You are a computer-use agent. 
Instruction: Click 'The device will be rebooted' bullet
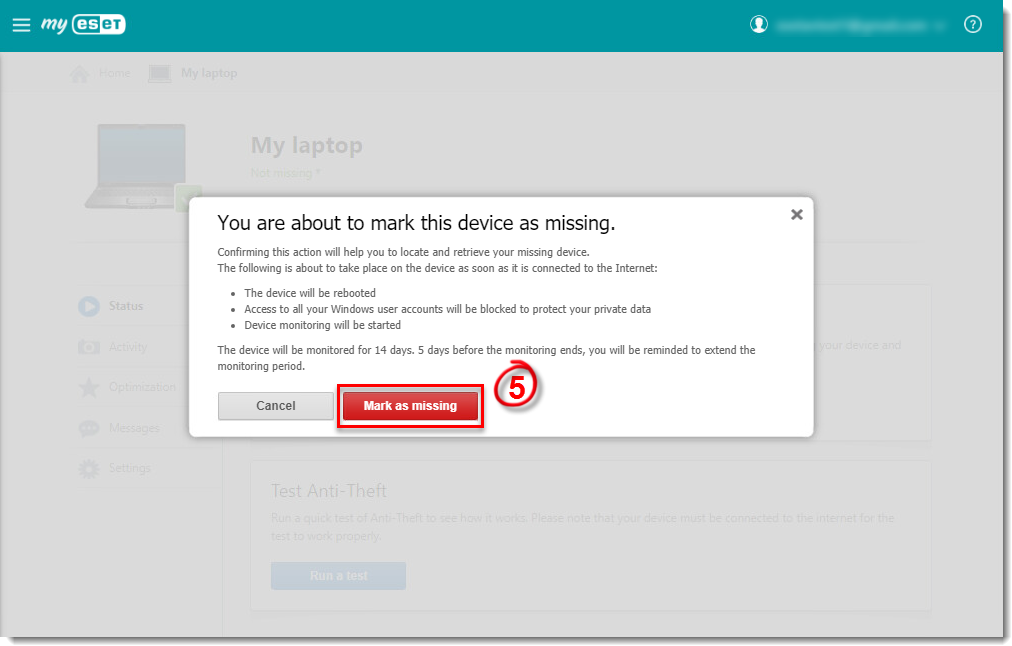[x=310, y=293]
